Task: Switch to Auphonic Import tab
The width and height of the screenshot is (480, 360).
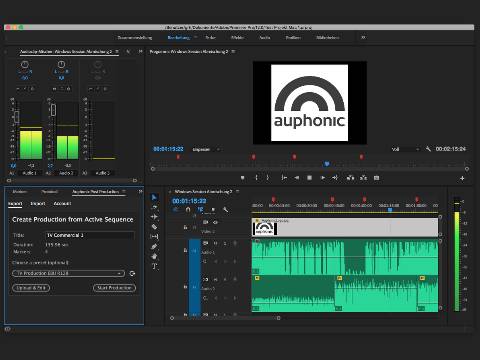Action: (x=38, y=203)
